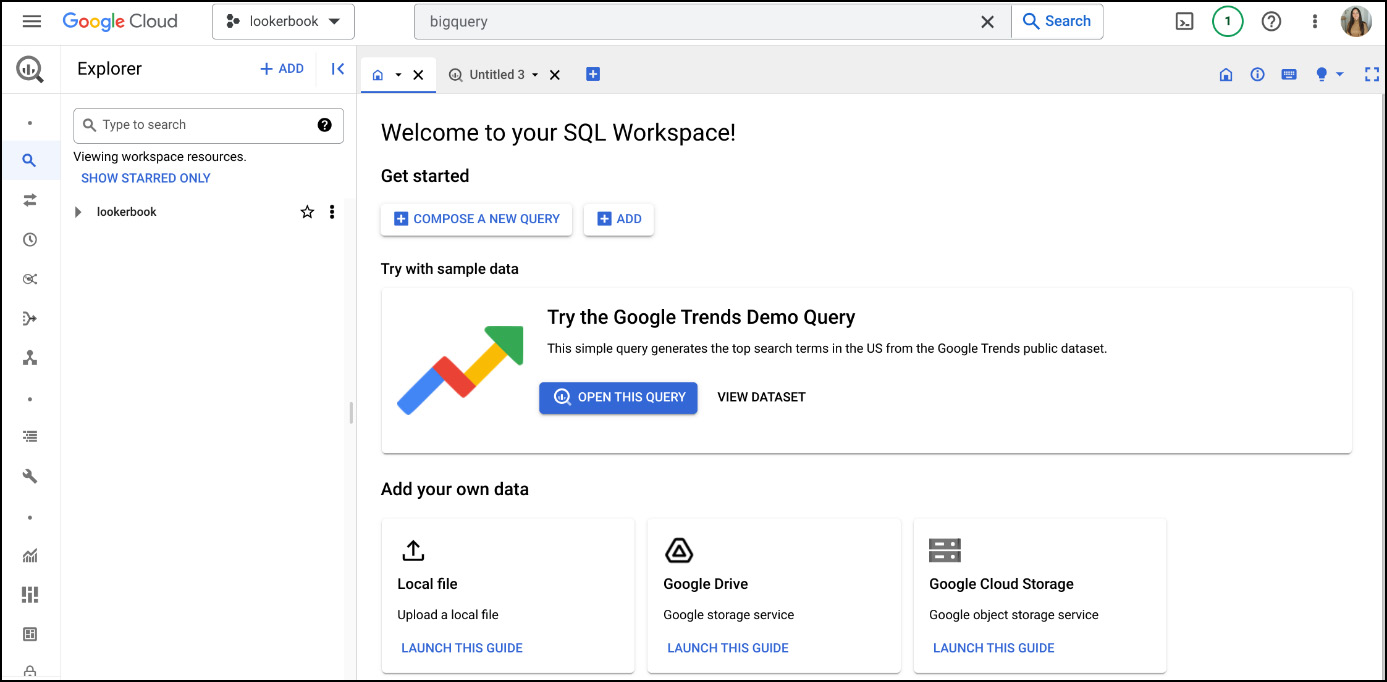Click VIEW DATASET
The width and height of the screenshot is (1387, 682).
point(761,397)
